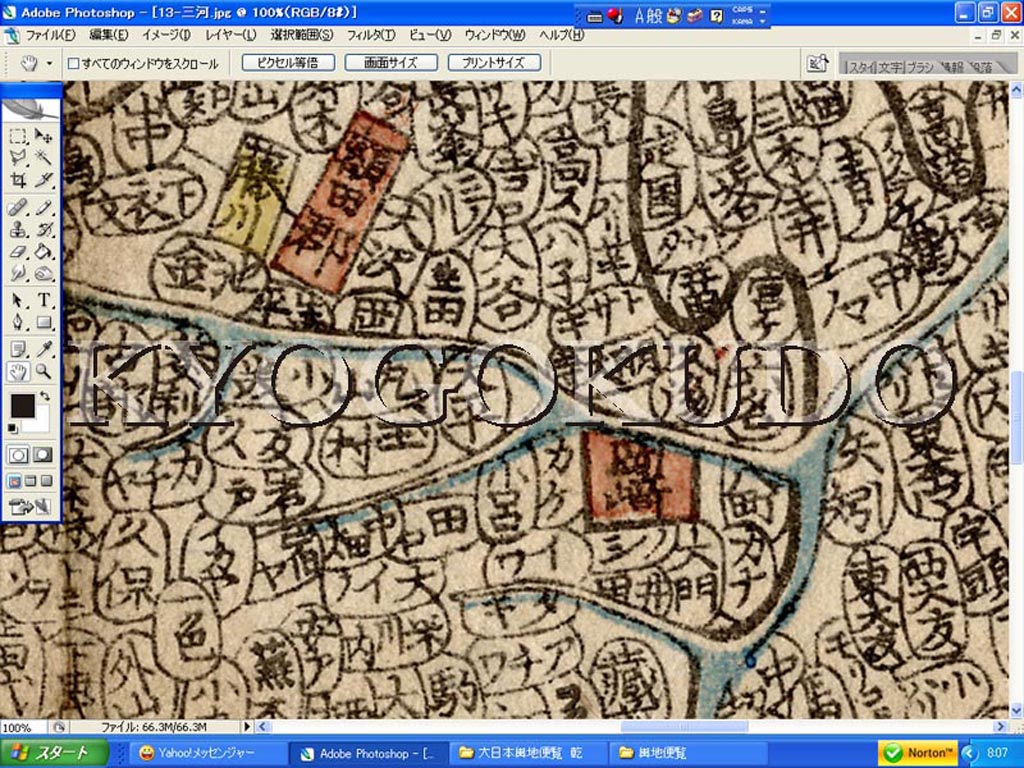The height and width of the screenshot is (768, 1024).
Task: Click ピクセル等倍 button
Action: (288, 63)
